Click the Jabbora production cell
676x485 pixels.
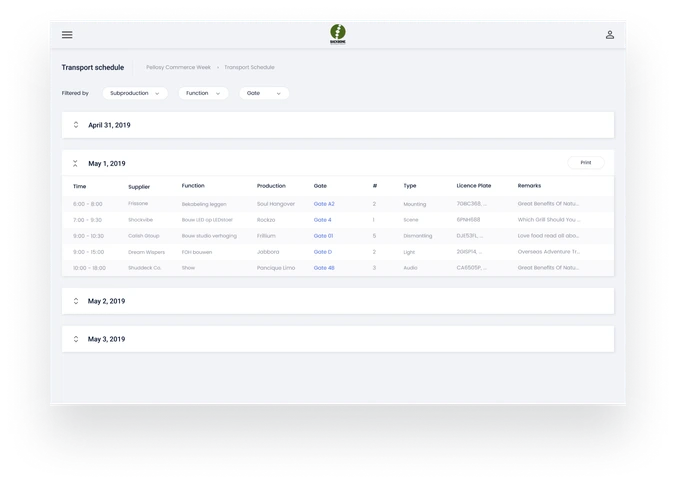pyautogui.click(x=268, y=252)
